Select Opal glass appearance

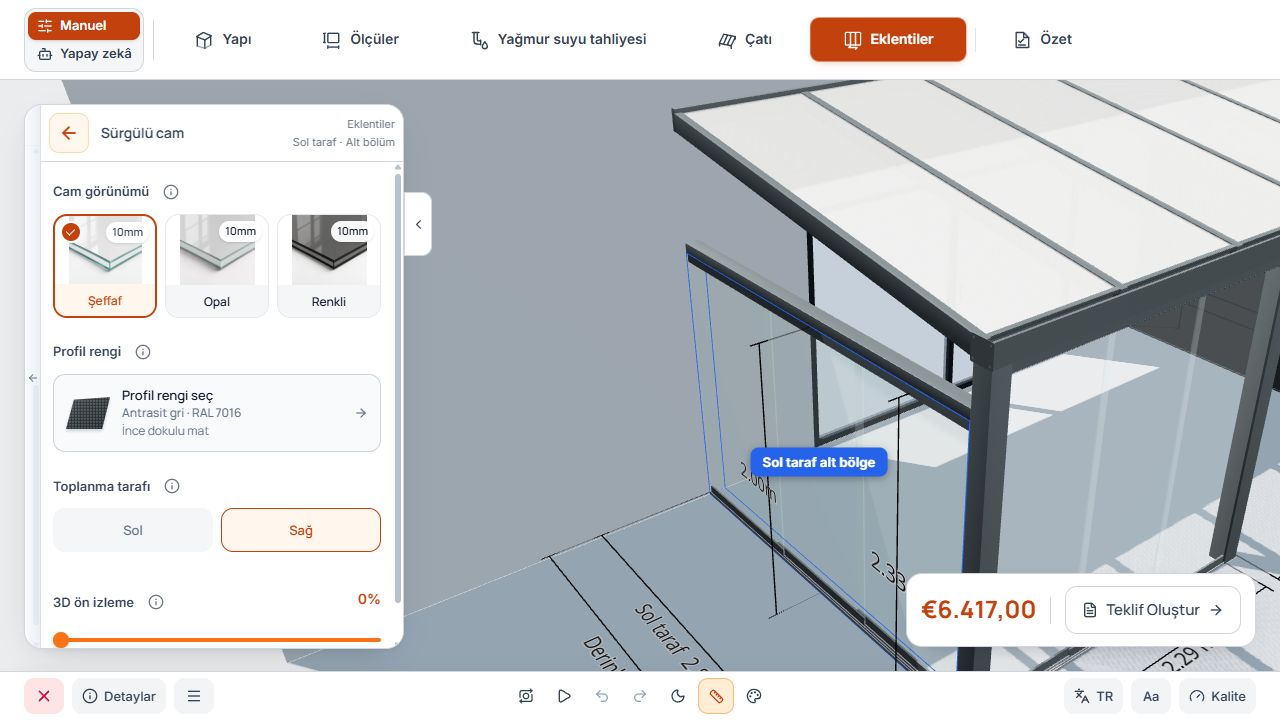click(x=217, y=266)
